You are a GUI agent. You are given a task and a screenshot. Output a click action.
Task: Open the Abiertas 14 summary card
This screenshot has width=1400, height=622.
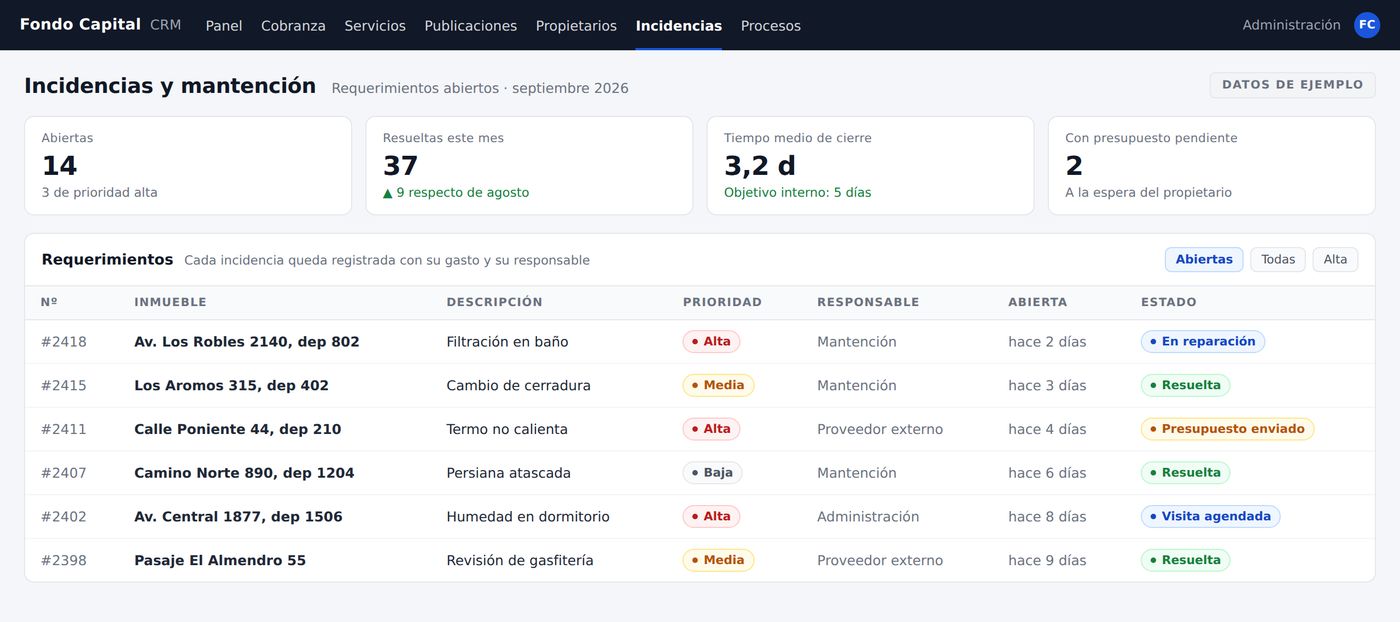188,165
